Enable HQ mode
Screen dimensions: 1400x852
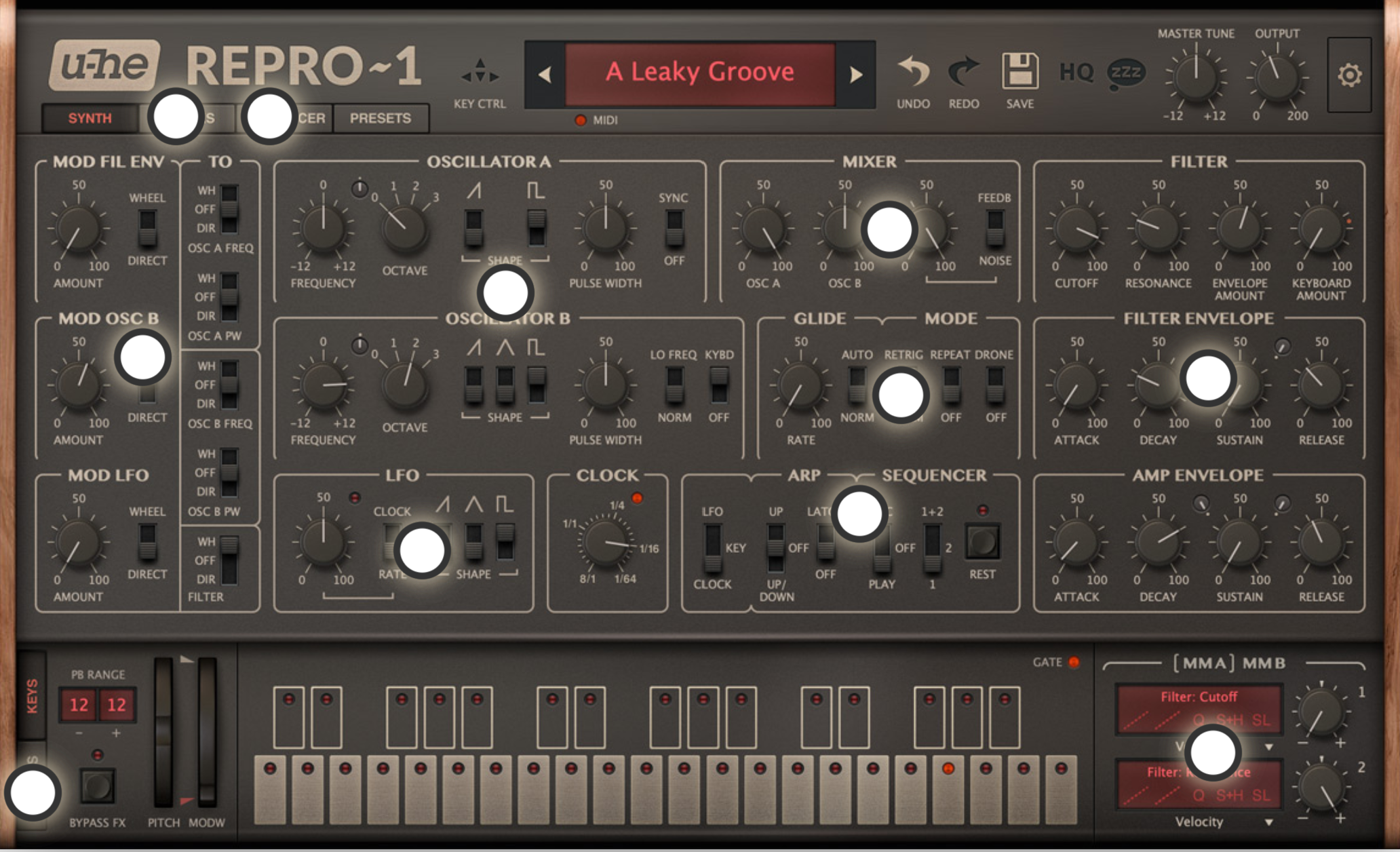[x=1076, y=72]
